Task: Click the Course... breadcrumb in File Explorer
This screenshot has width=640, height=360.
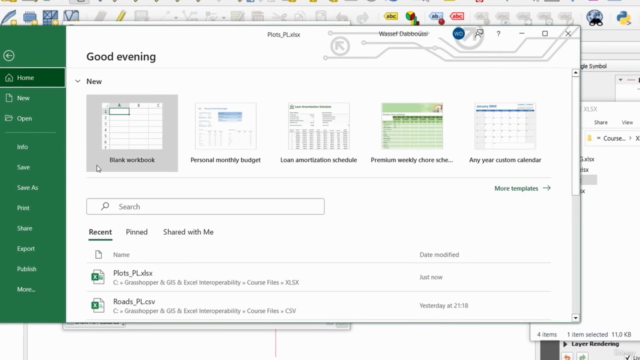Action: pos(614,138)
